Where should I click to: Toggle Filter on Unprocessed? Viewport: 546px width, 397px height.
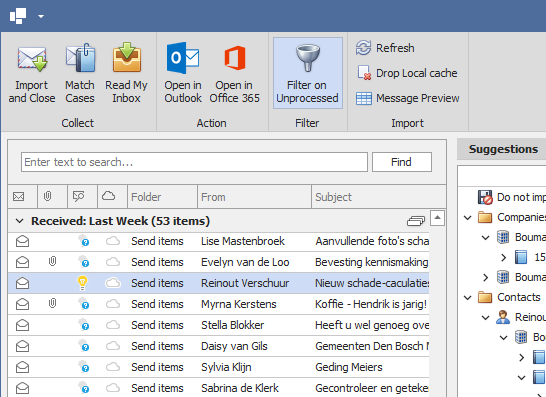pos(307,73)
